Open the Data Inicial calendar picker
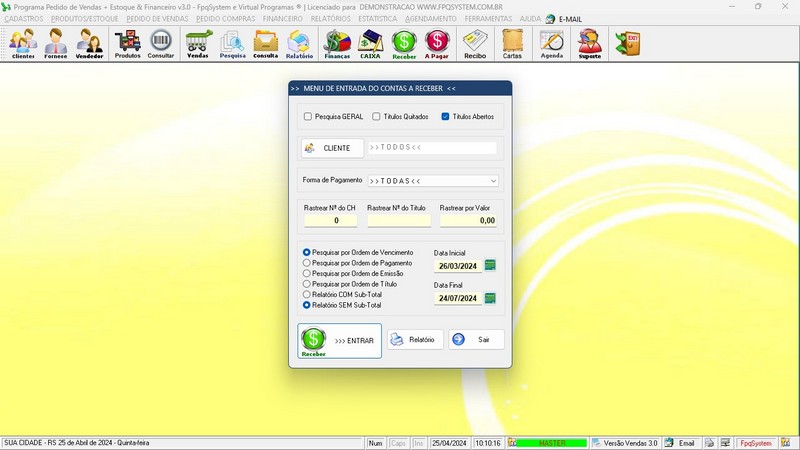 490,265
